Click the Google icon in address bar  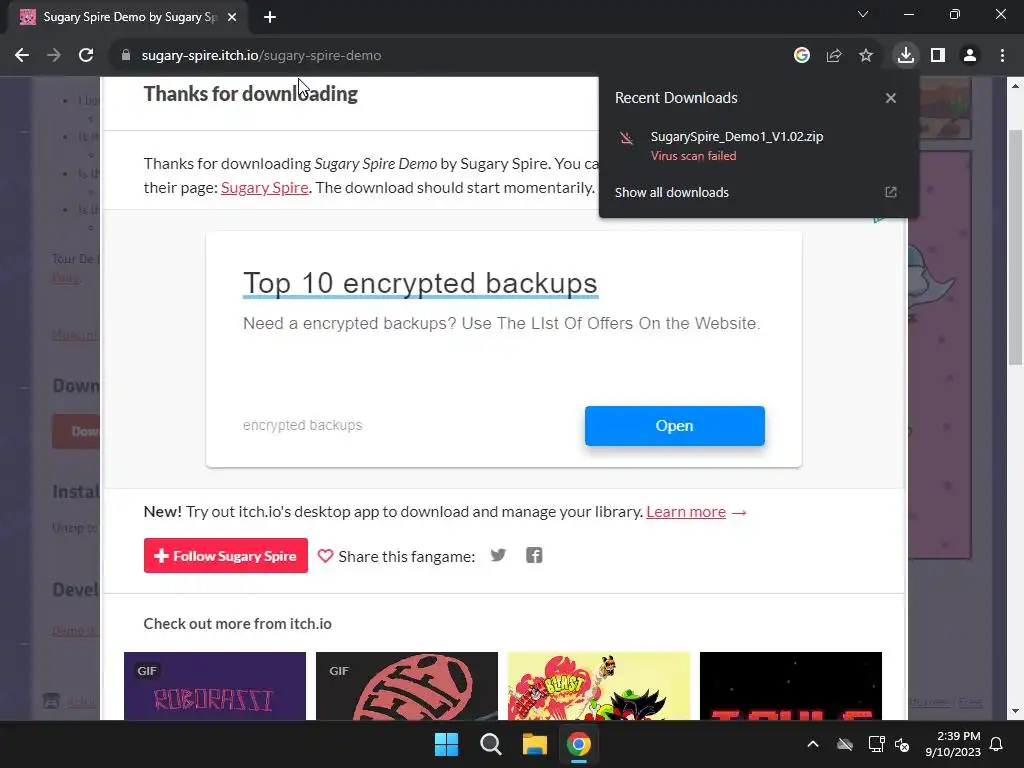802,56
